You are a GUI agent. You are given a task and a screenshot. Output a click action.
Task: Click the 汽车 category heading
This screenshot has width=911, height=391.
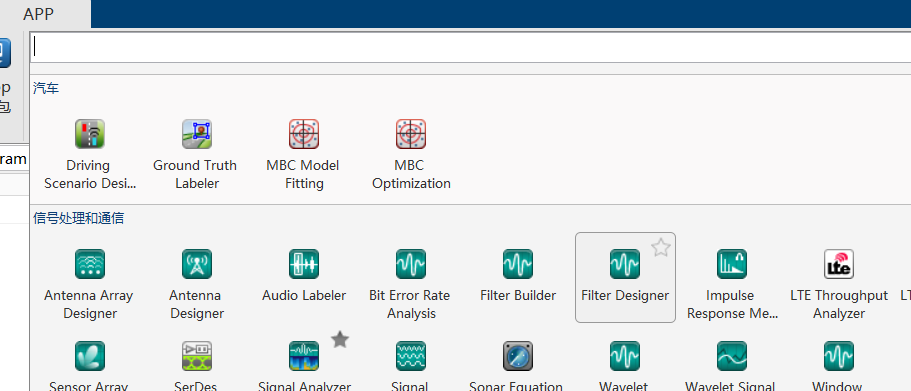[x=46, y=88]
